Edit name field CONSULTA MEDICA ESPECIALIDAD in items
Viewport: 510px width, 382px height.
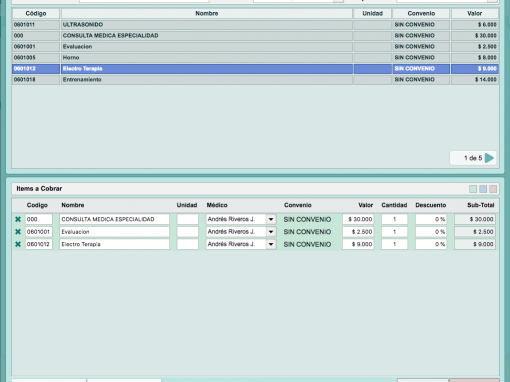114,219
